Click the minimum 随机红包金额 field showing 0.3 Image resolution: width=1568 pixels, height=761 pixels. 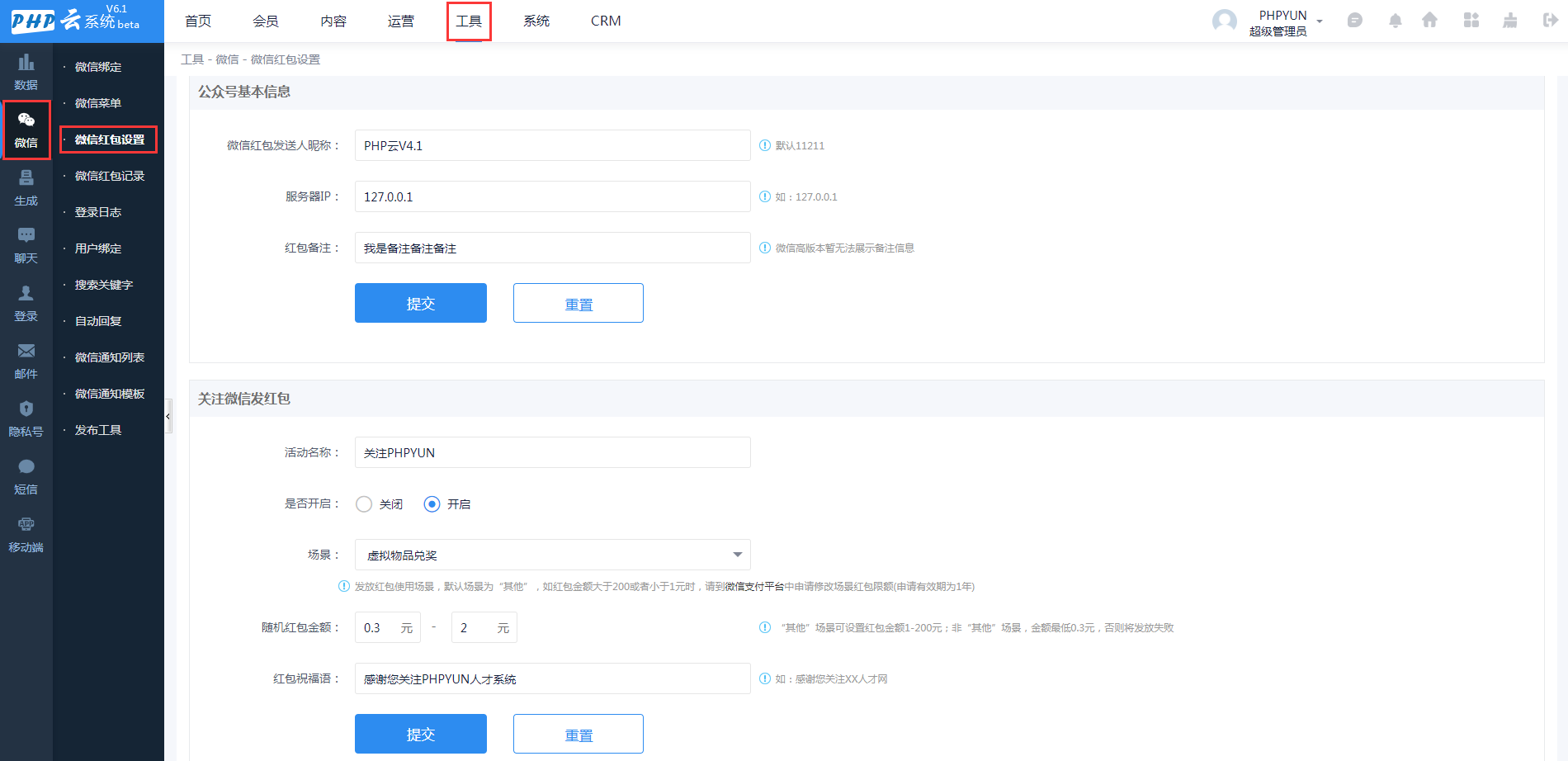[x=388, y=627]
